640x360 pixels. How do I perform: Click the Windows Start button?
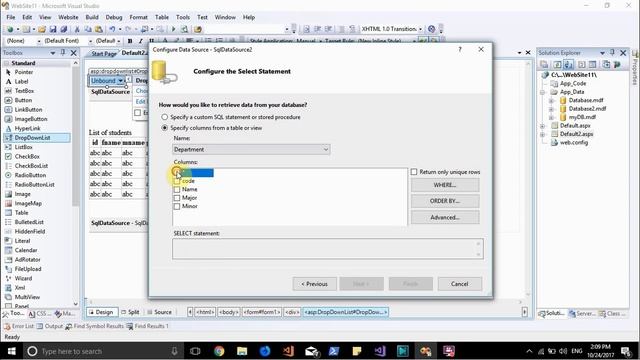coord(11,351)
